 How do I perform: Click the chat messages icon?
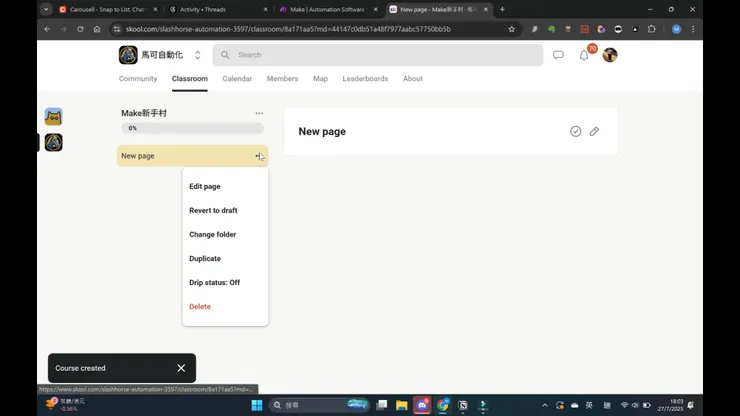point(558,55)
